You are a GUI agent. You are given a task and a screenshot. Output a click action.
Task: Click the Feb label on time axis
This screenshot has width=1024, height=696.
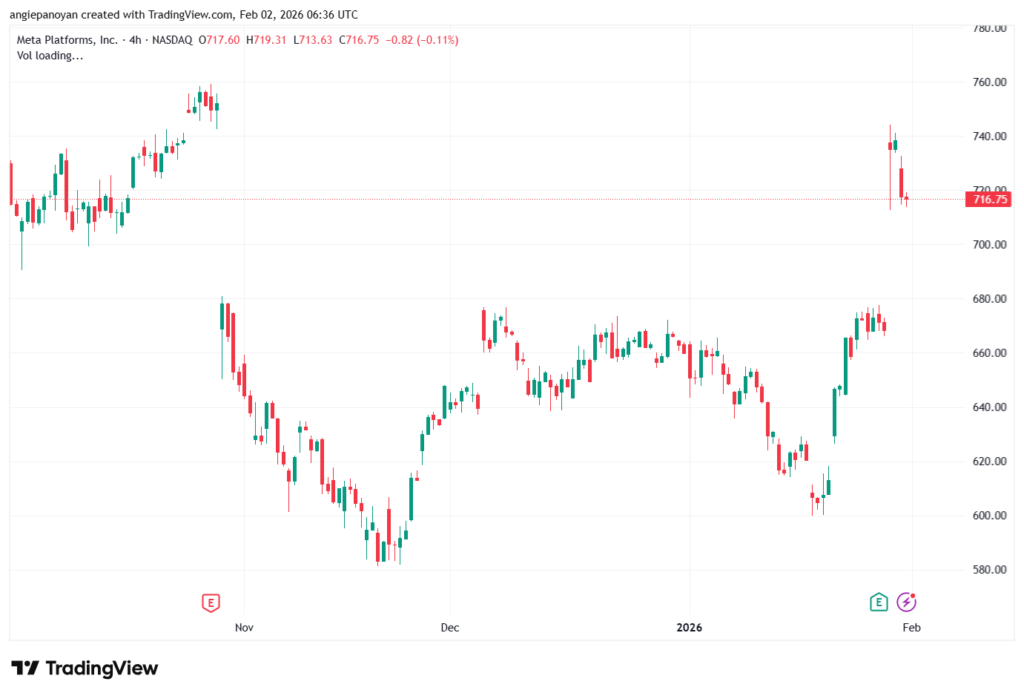910,628
